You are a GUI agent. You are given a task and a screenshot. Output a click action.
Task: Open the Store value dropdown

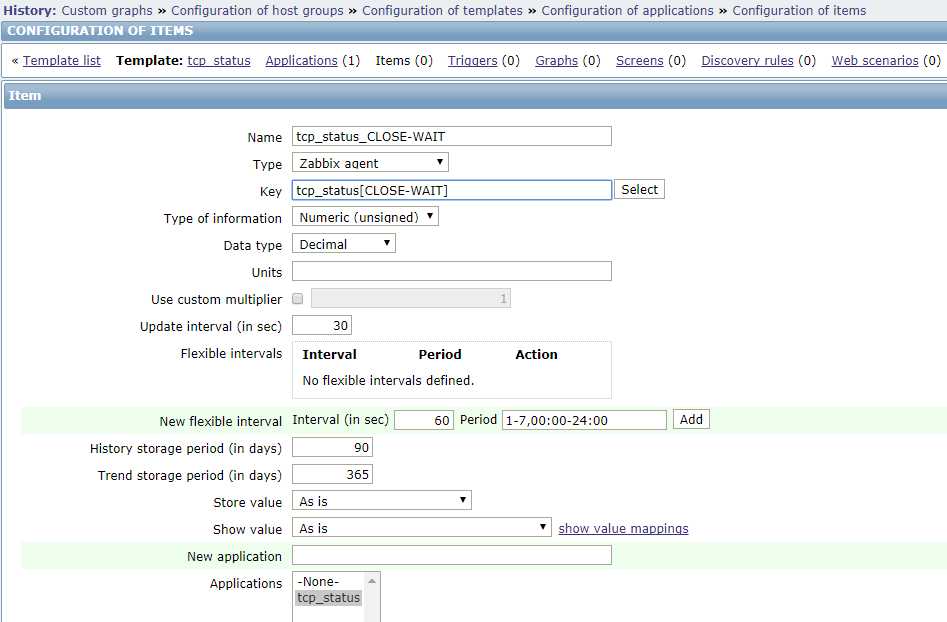382,501
